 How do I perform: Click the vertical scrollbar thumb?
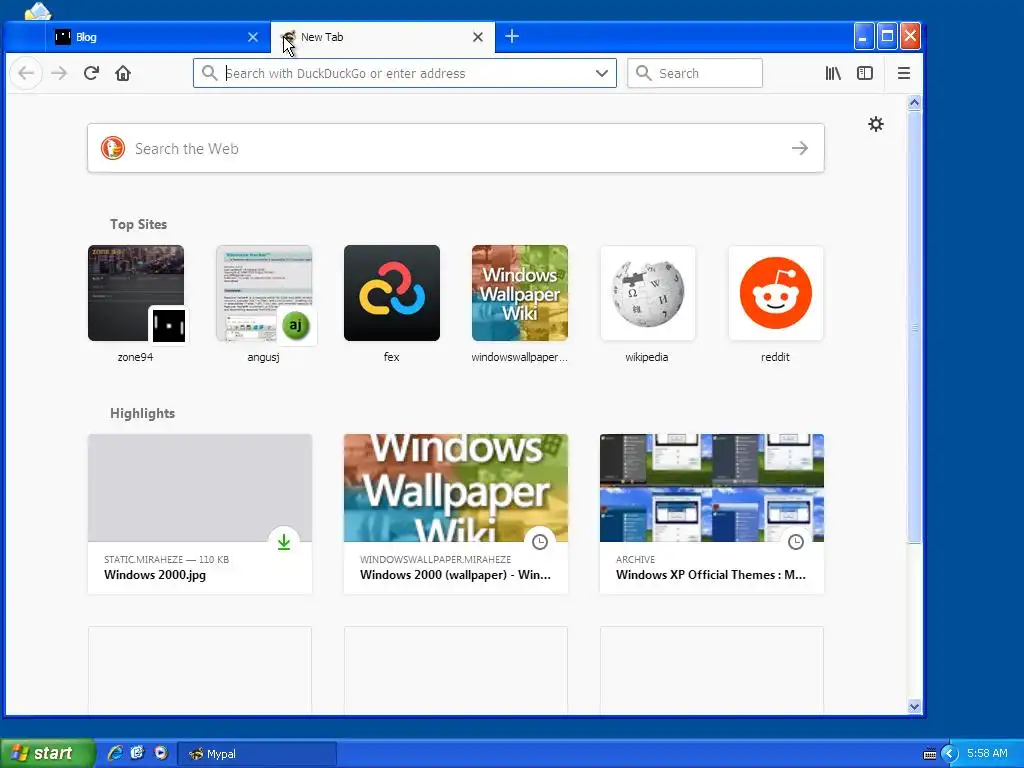point(914,327)
